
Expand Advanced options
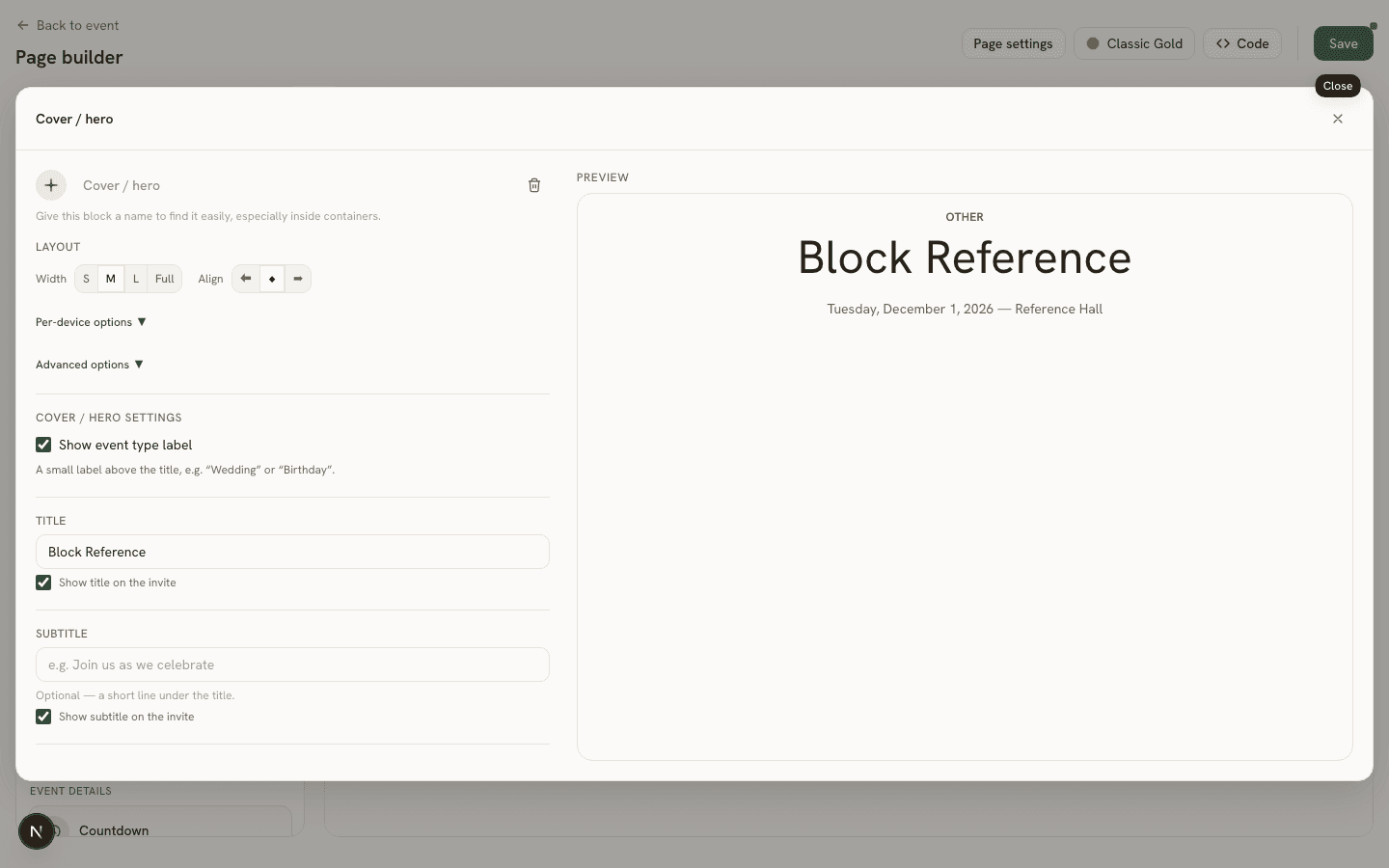coord(90,365)
